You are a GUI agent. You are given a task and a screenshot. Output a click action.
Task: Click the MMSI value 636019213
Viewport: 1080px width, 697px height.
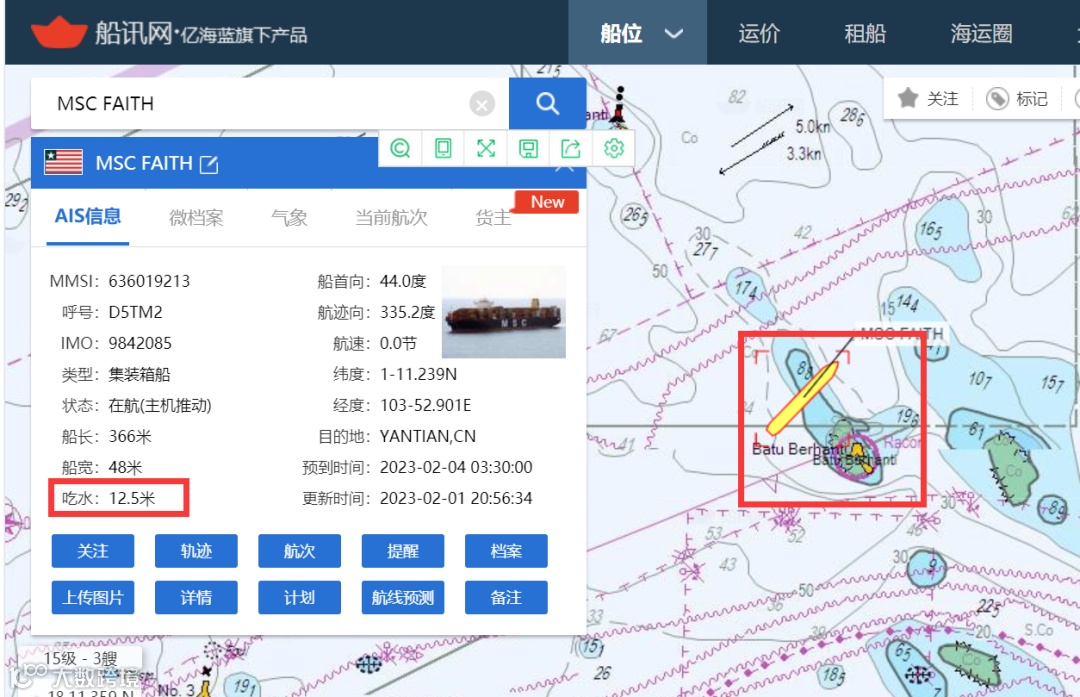click(149, 281)
